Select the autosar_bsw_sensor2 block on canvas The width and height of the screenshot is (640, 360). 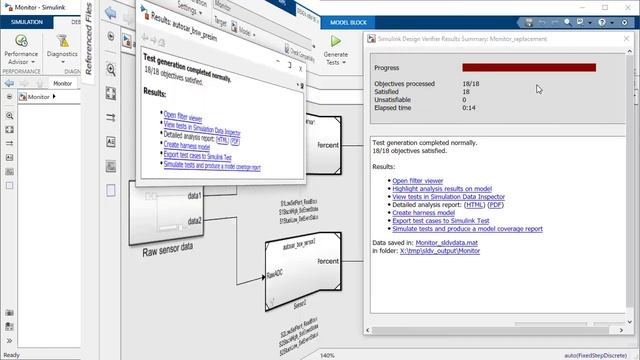tap(303, 271)
